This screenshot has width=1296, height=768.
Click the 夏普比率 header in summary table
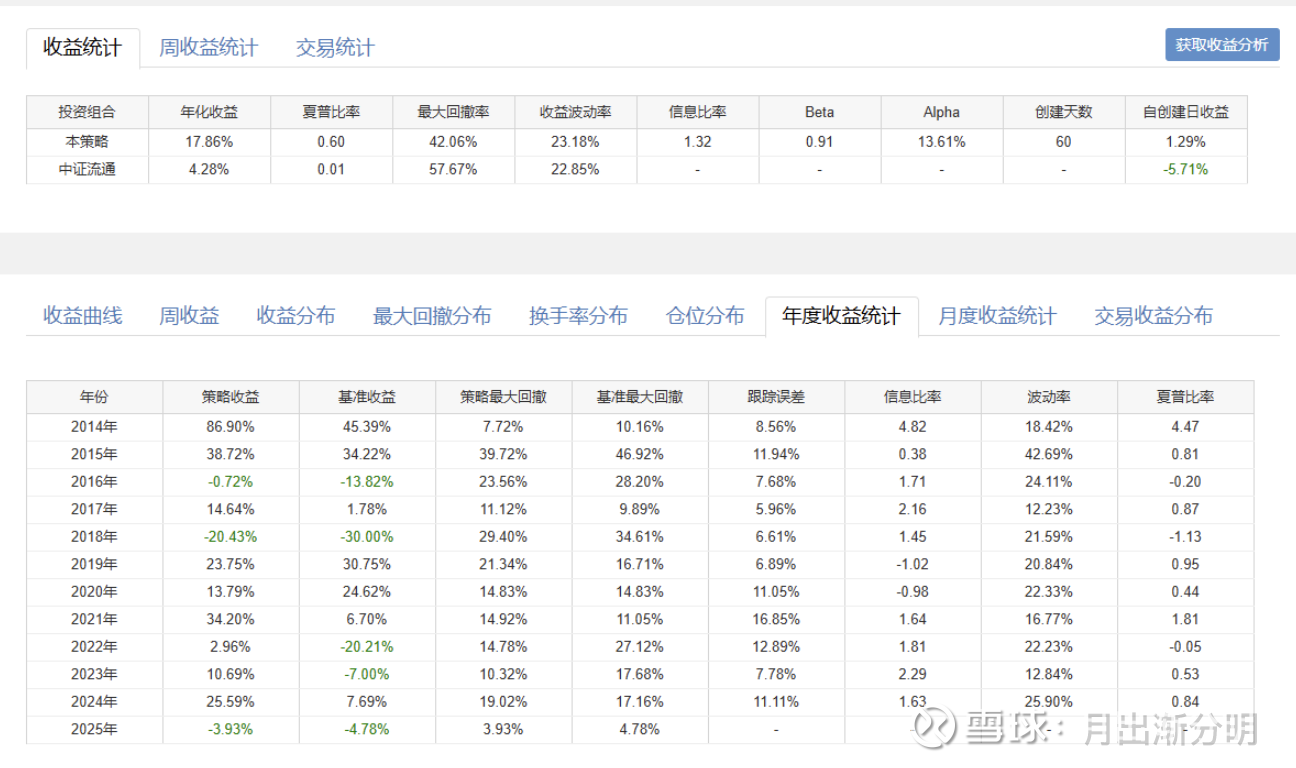[x=331, y=112]
